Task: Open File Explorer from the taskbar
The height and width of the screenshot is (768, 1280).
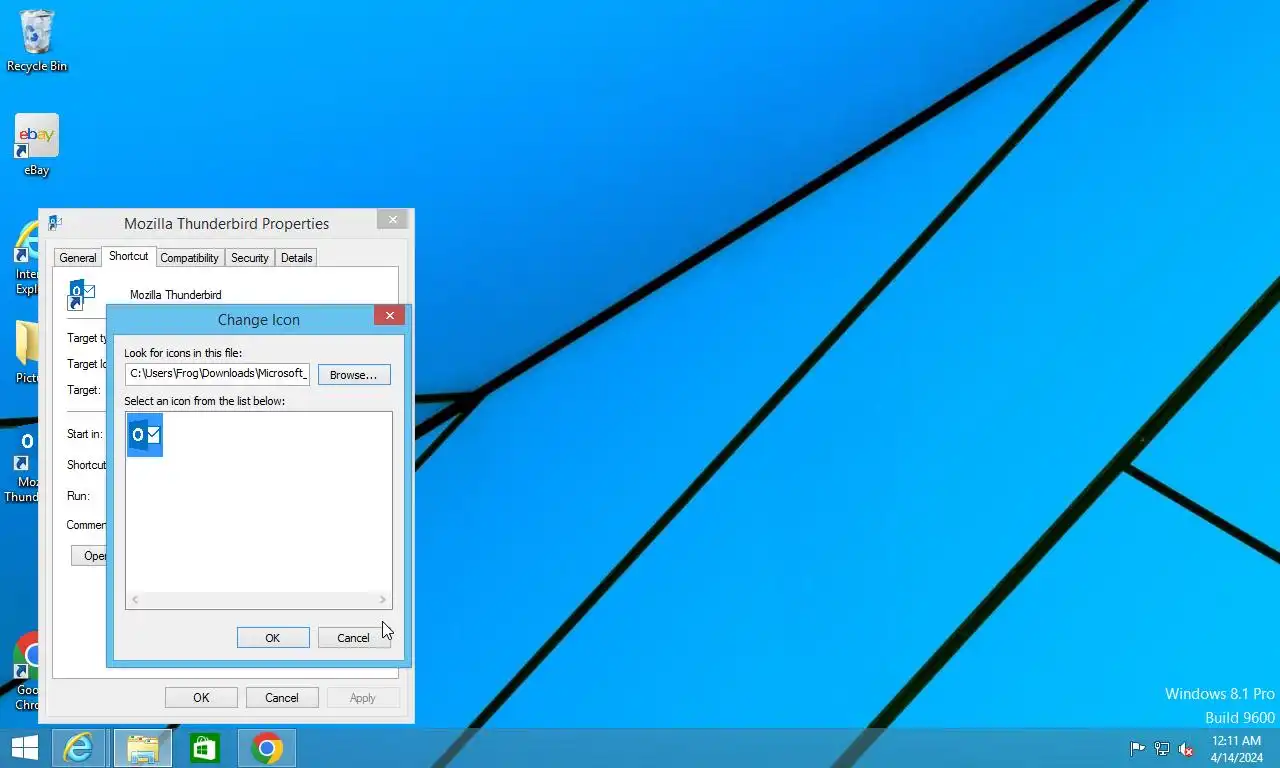Action: tap(143, 748)
